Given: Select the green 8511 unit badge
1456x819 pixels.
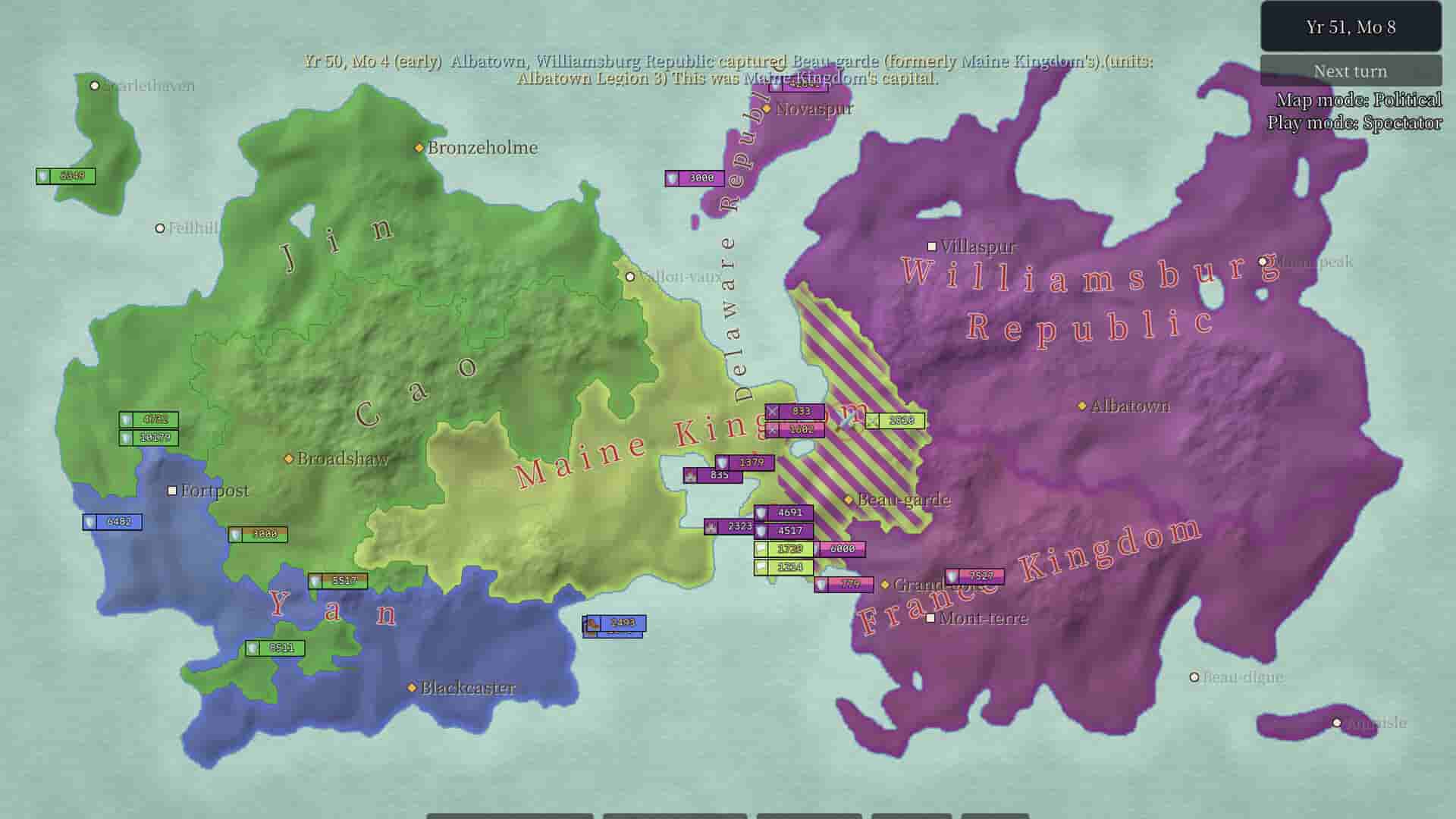Looking at the screenshot, I should [x=275, y=648].
